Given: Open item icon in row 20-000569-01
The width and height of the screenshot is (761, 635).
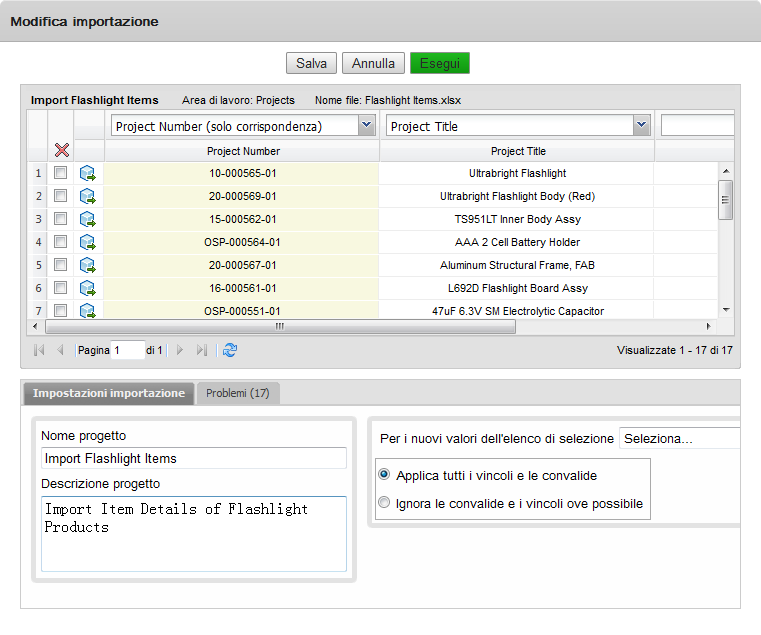Looking at the screenshot, I should (87, 196).
